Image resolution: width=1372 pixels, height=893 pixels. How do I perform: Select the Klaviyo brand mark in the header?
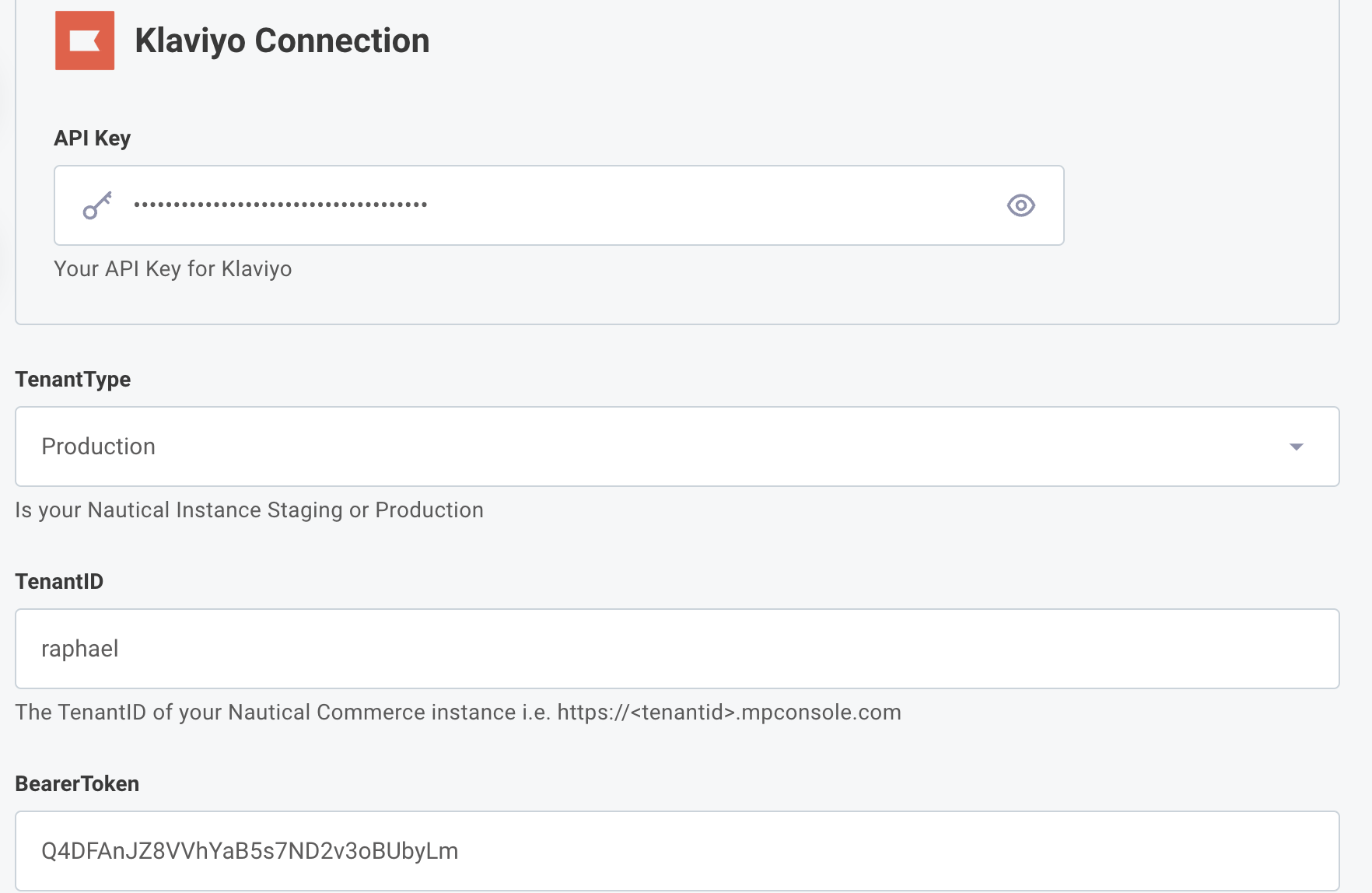click(x=83, y=40)
